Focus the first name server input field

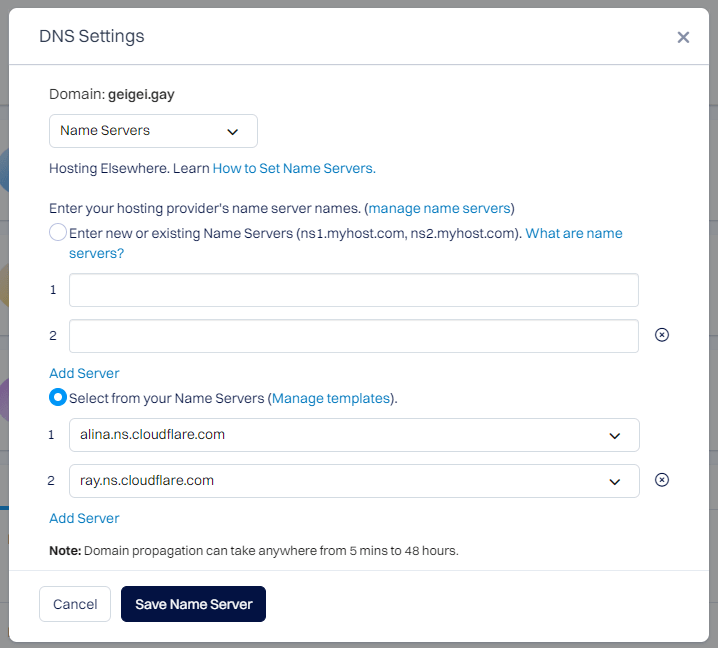[354, 290]
